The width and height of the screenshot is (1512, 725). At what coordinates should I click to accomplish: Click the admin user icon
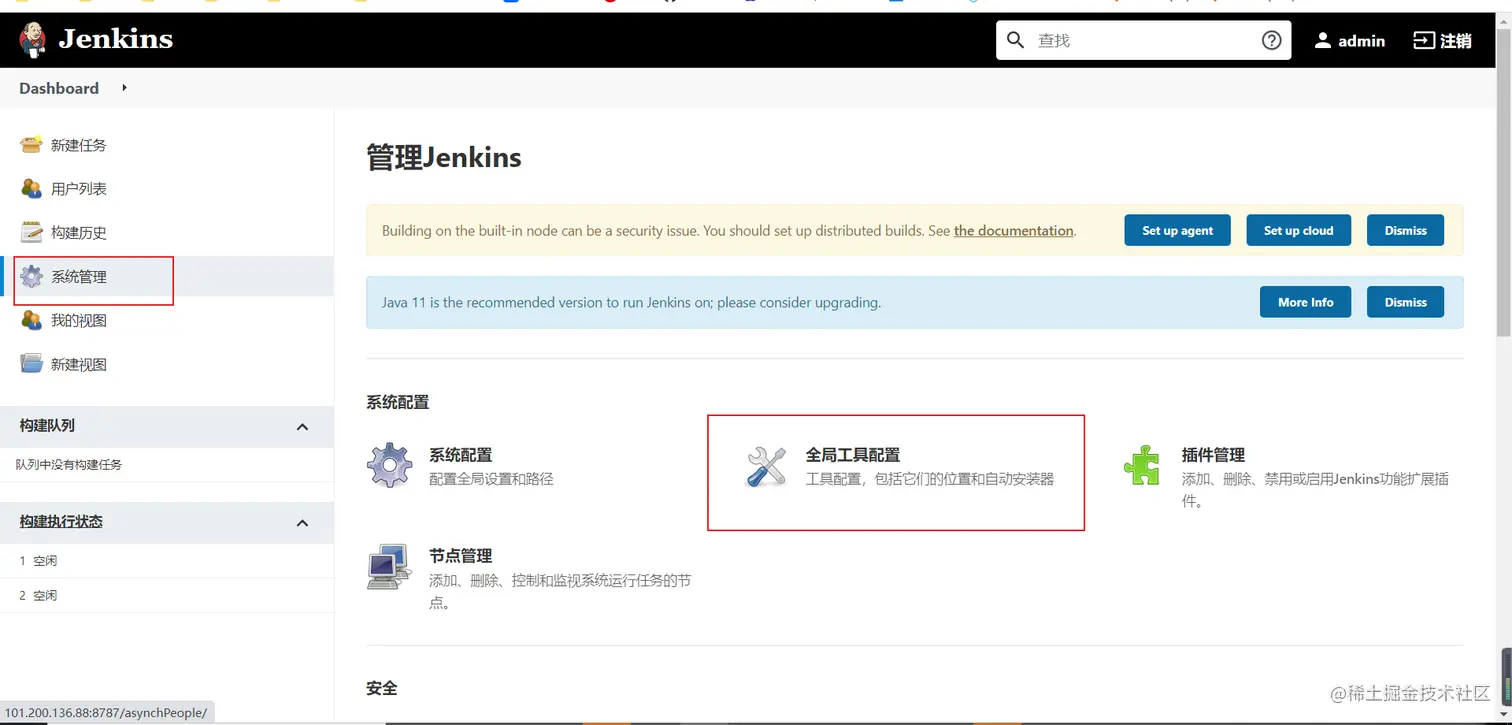(1322, 40)
